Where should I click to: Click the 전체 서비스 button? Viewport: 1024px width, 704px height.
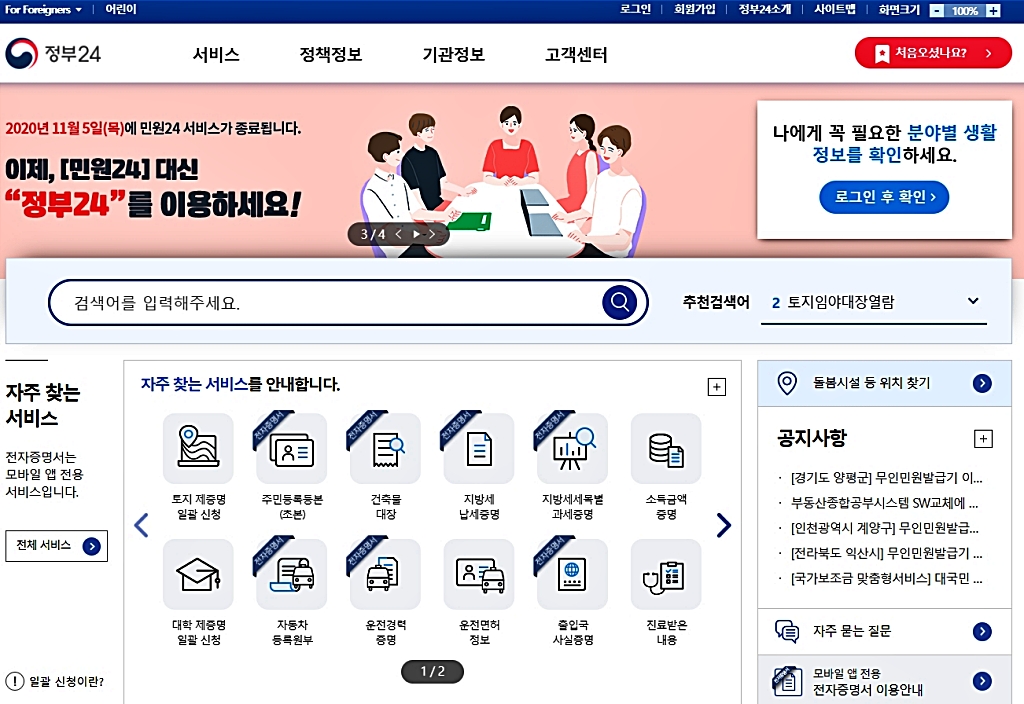56,545
